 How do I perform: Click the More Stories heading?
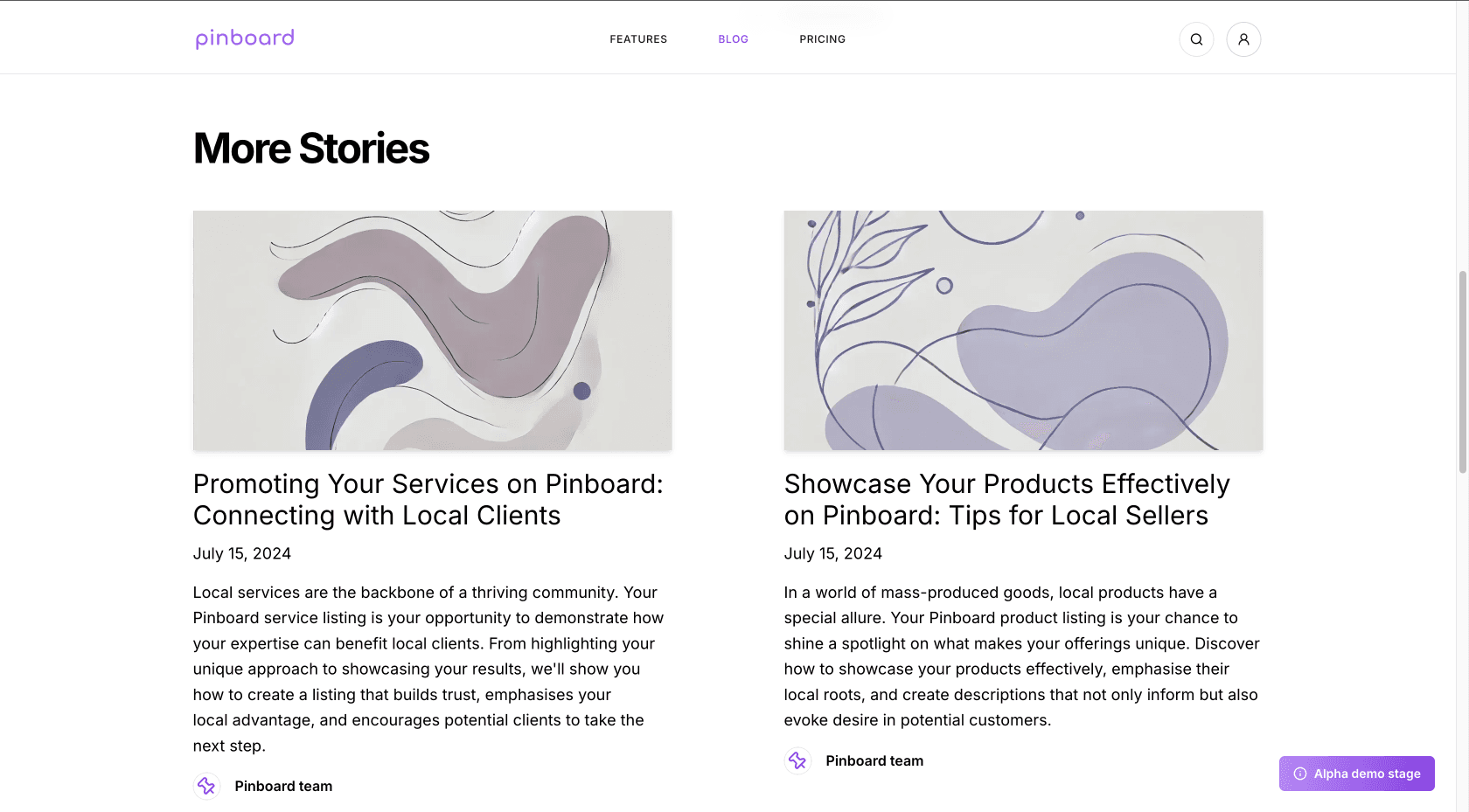coord(311,149)
